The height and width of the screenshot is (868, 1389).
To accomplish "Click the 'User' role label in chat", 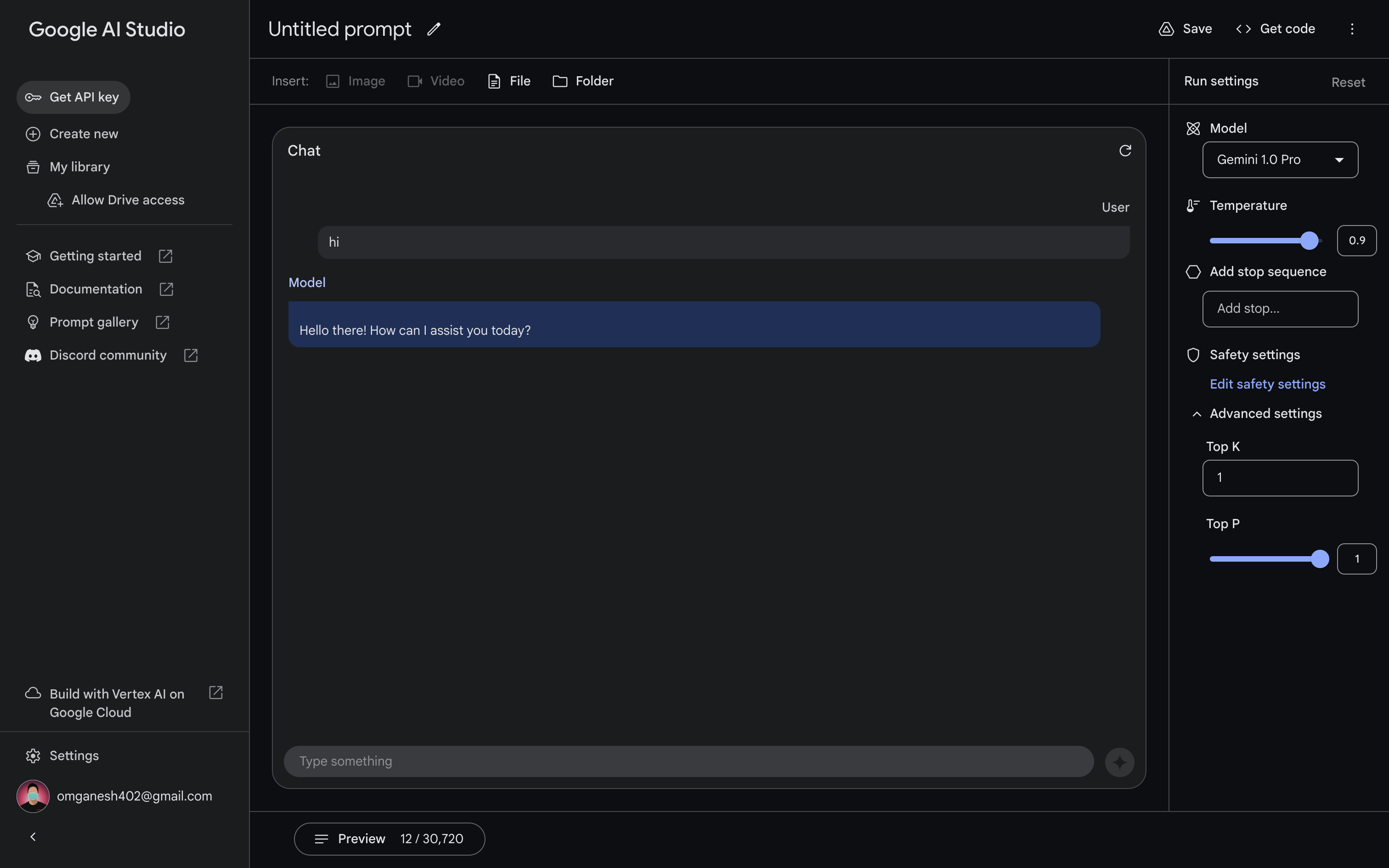I will point(1115,207).
